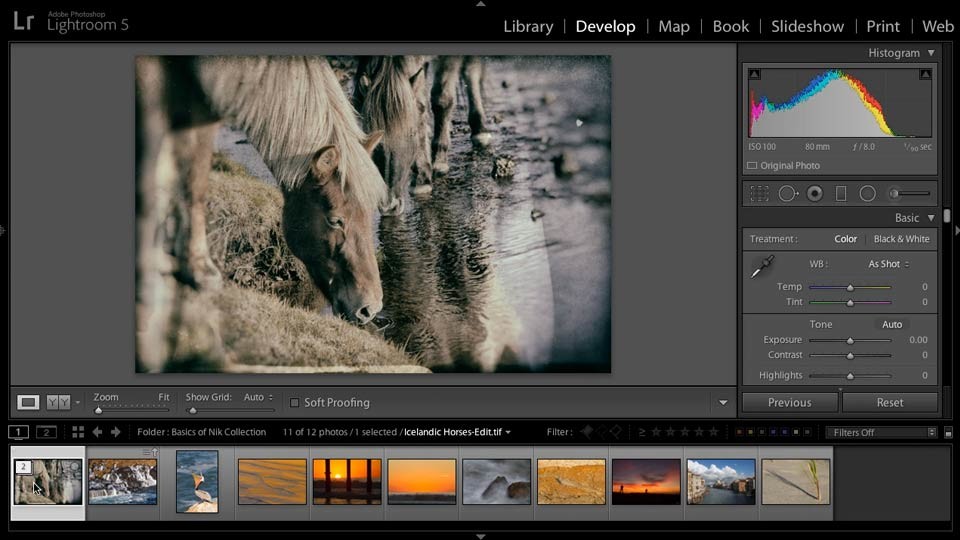Collapse the Histogram panel
This screenshot has width=960, height=540.
[x=931, y=53]
